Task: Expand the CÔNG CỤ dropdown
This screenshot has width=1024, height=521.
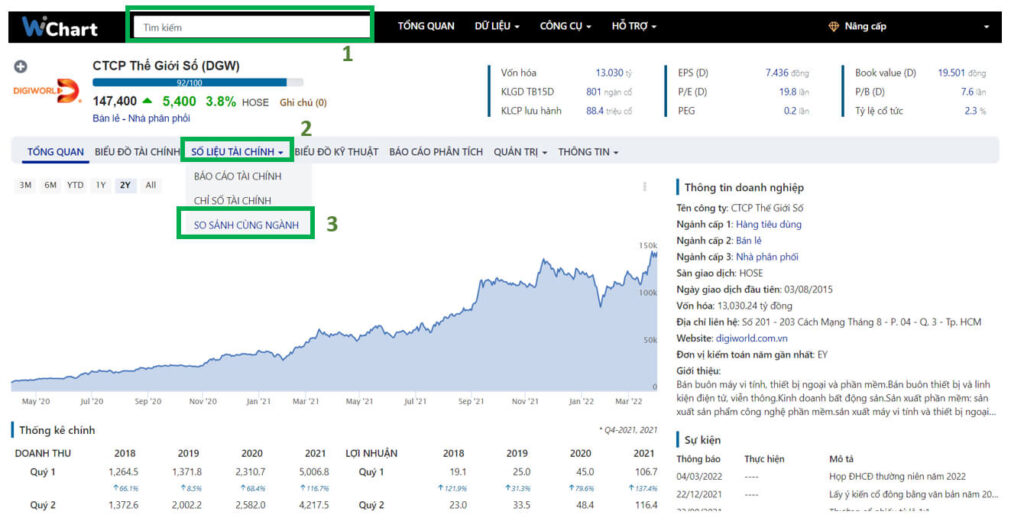Action: (x=565, y=27)
